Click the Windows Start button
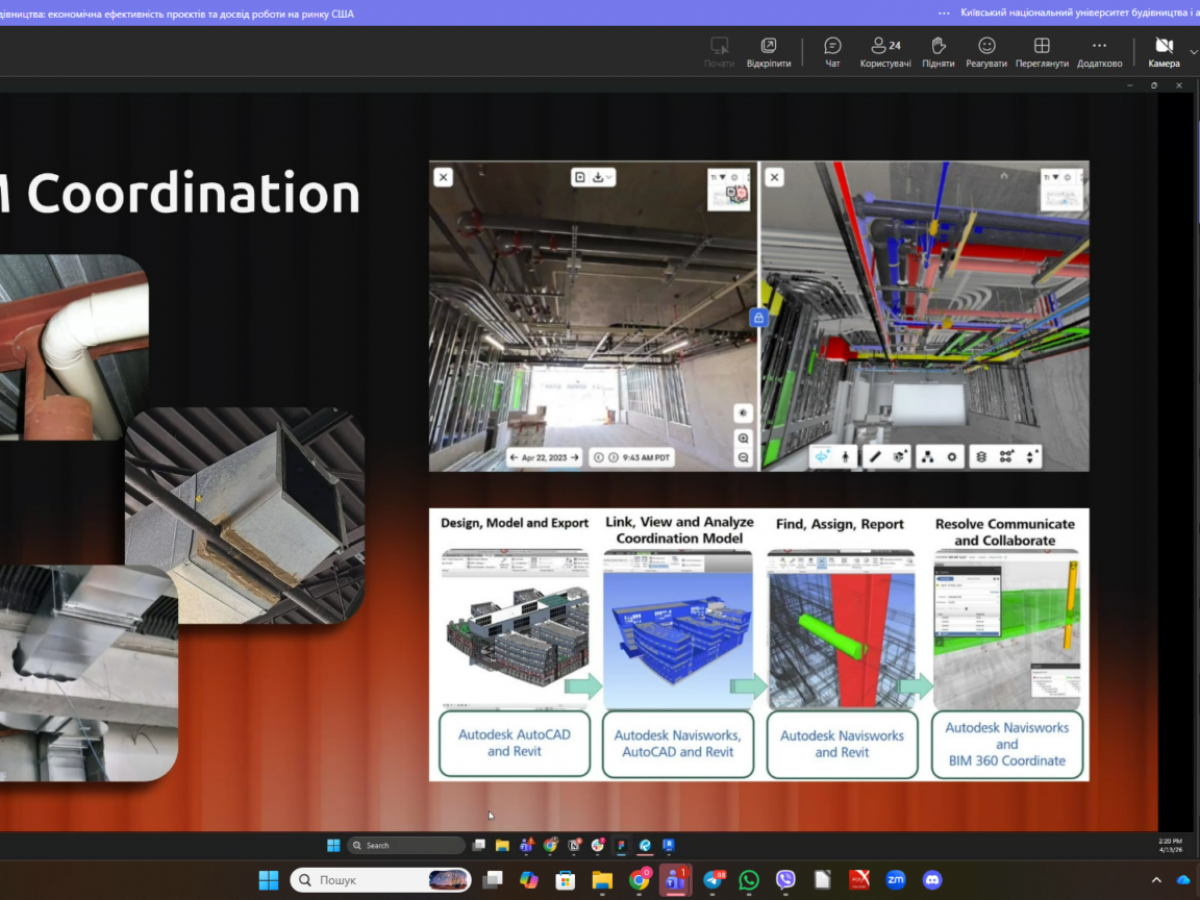The height and width of the screenshot is (900, 1200). pyautogui.click(x=269, y=880)
